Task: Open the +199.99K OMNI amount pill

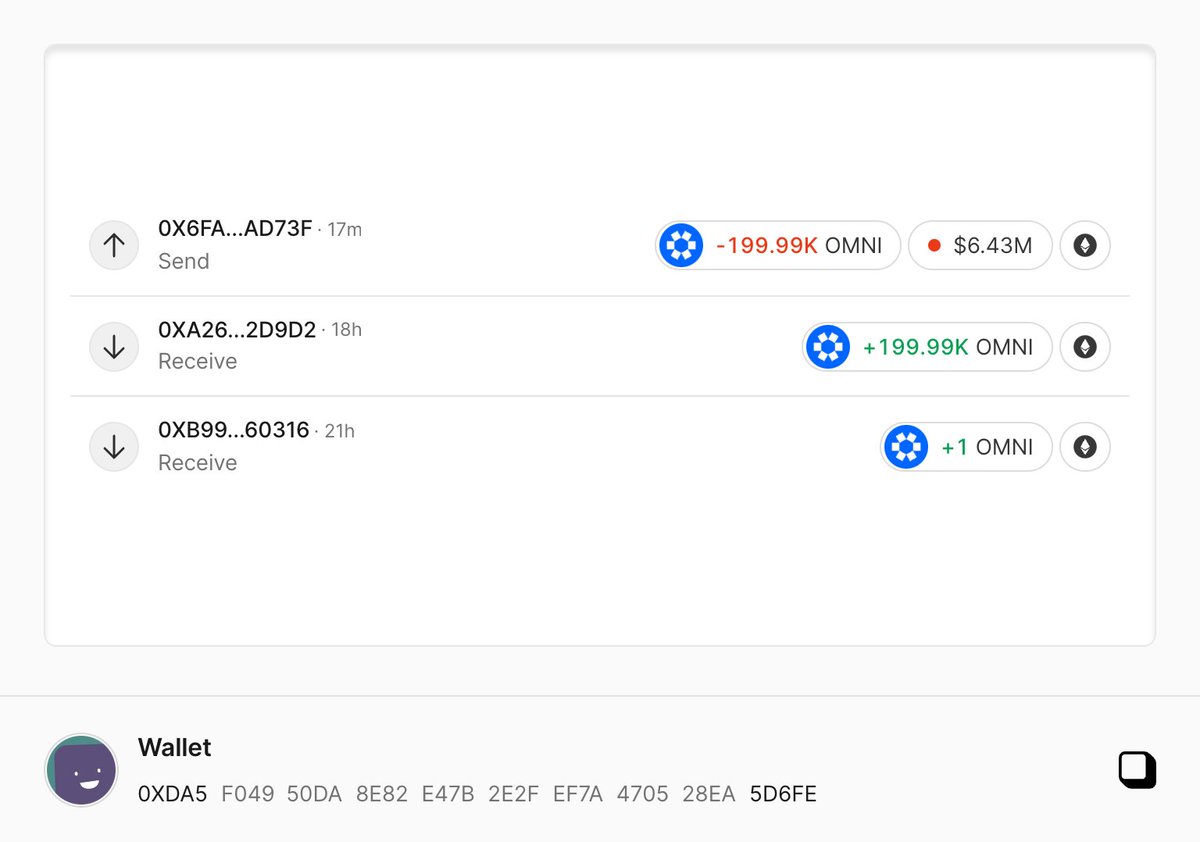Action: [x=925, y=347]
